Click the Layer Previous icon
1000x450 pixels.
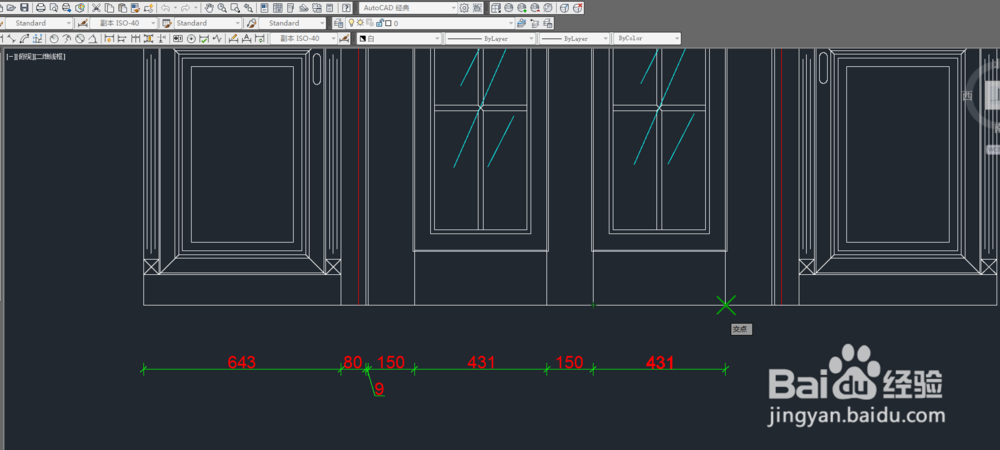[x=534, y=23]
